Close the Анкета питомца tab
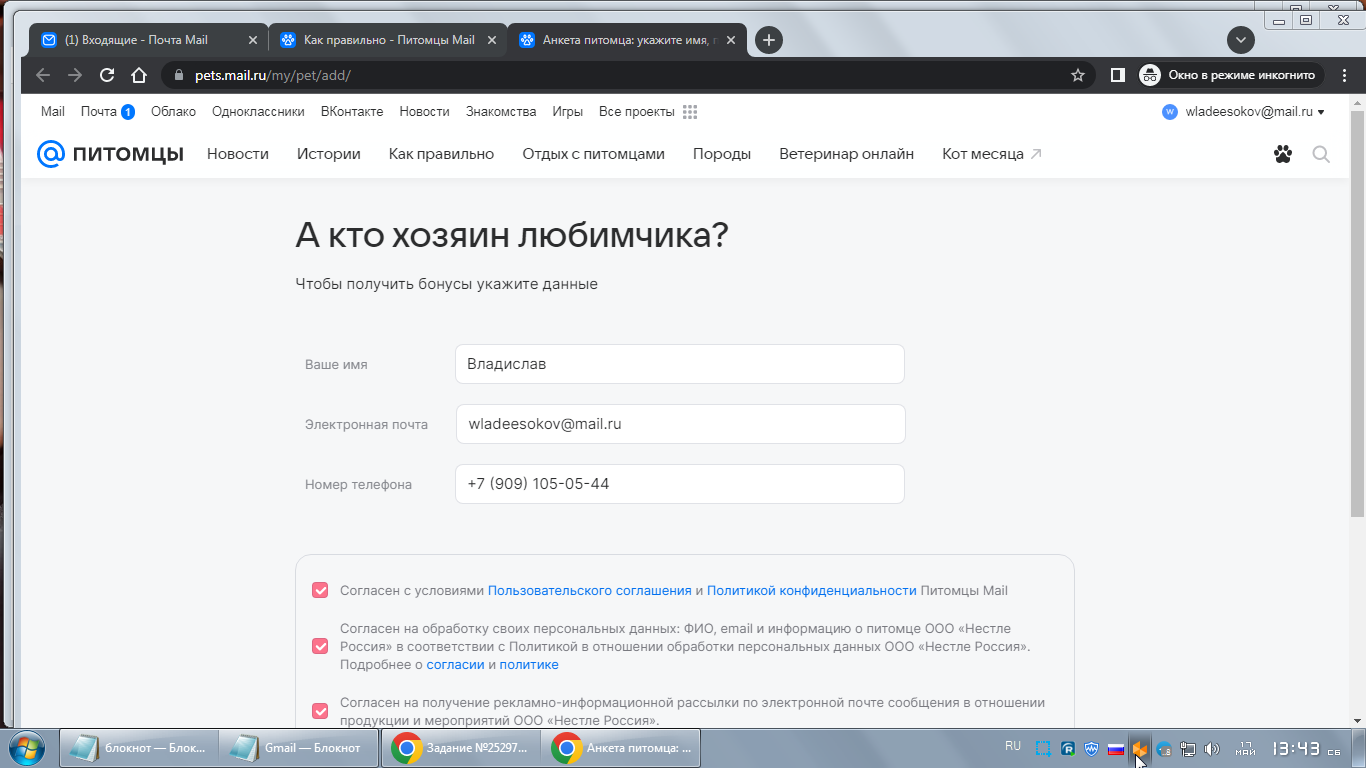This screenshot has width=1366, height=768. coord(731,40)
